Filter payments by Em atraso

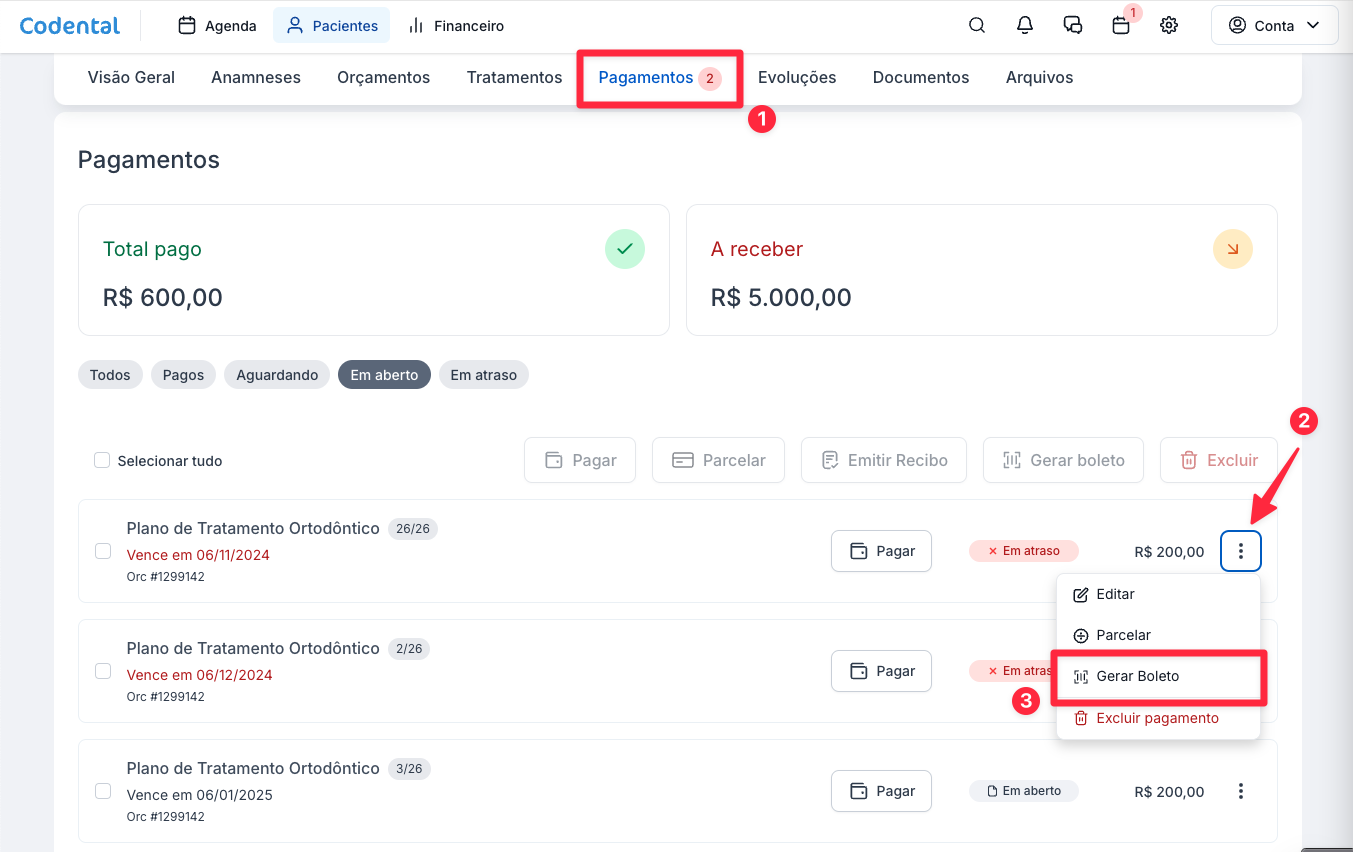pyautogui.click(x=483, y=375)
